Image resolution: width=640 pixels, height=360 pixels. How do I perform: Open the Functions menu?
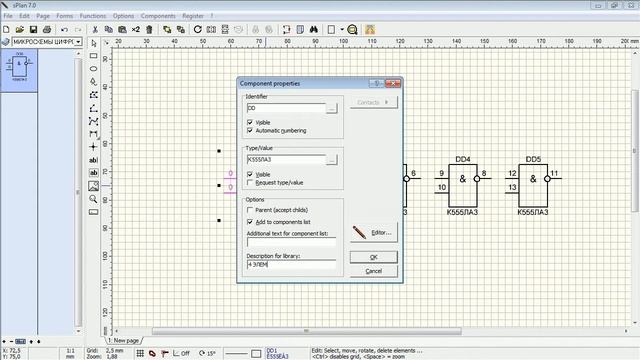[93, 16]
